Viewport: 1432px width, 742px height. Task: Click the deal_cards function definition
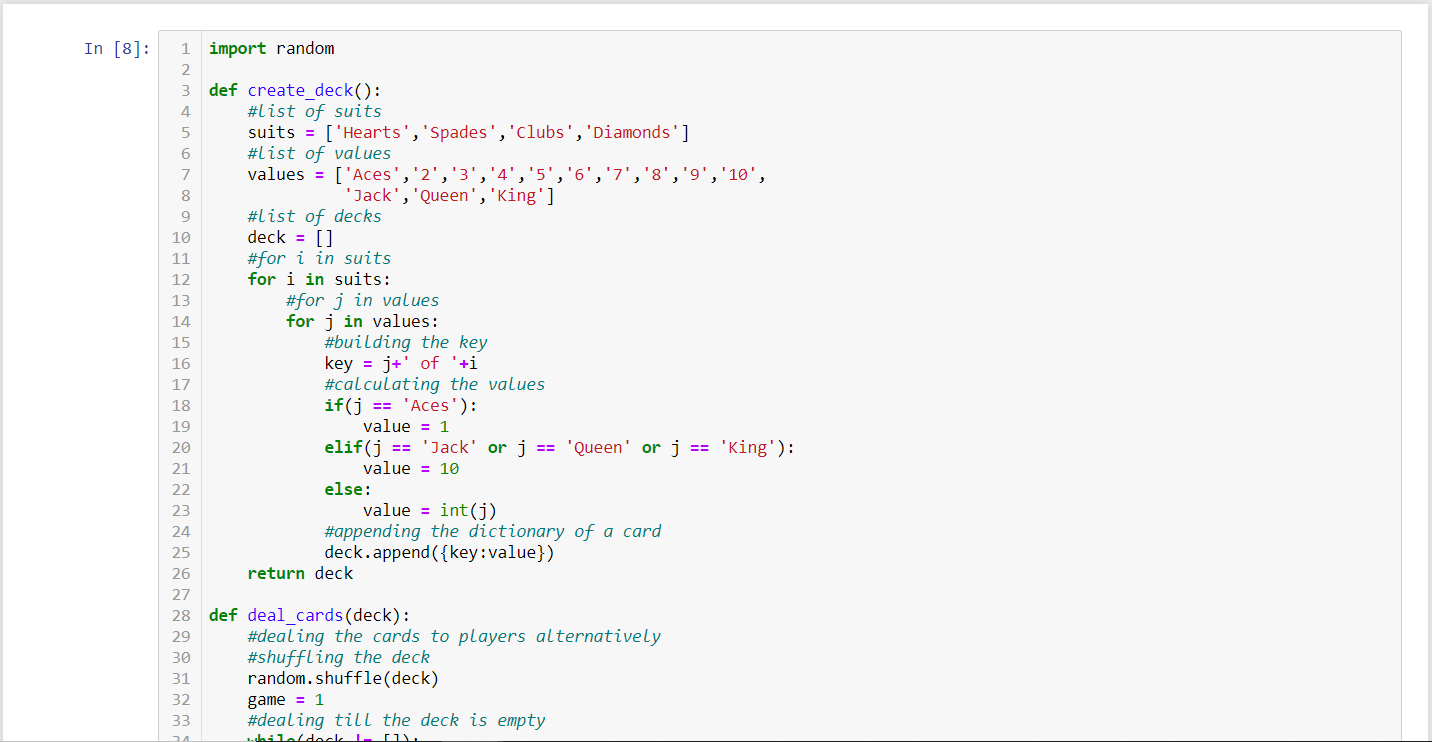tap(294, 615)
